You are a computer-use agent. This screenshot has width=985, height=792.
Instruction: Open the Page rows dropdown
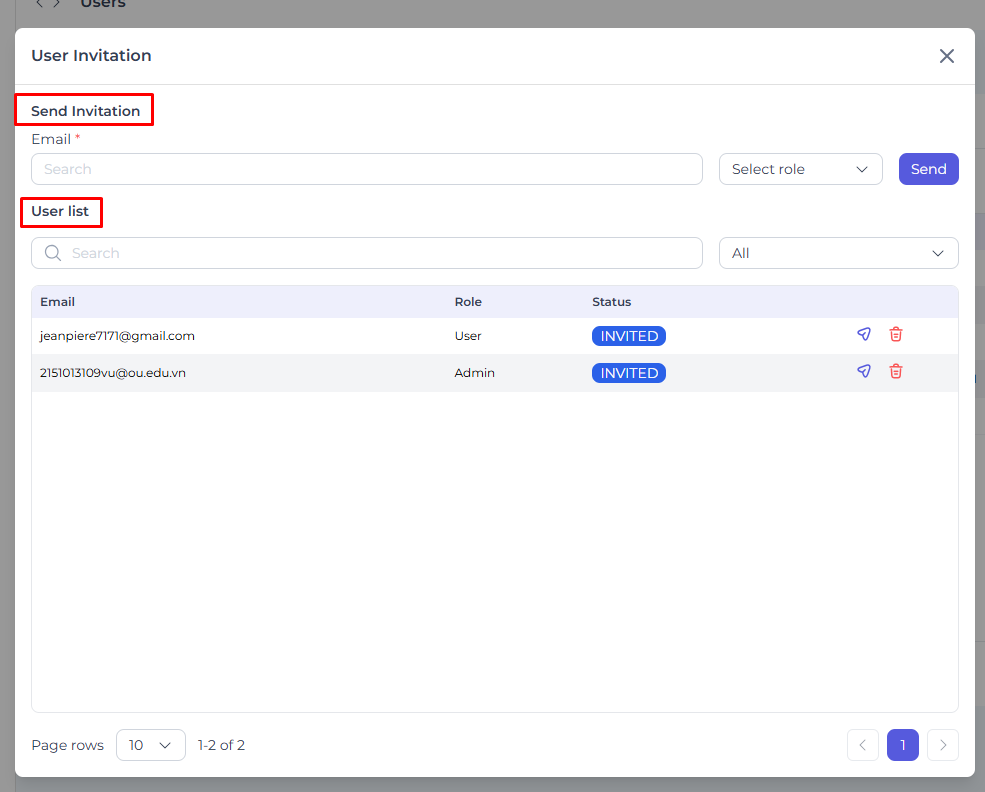pos(151,745)
